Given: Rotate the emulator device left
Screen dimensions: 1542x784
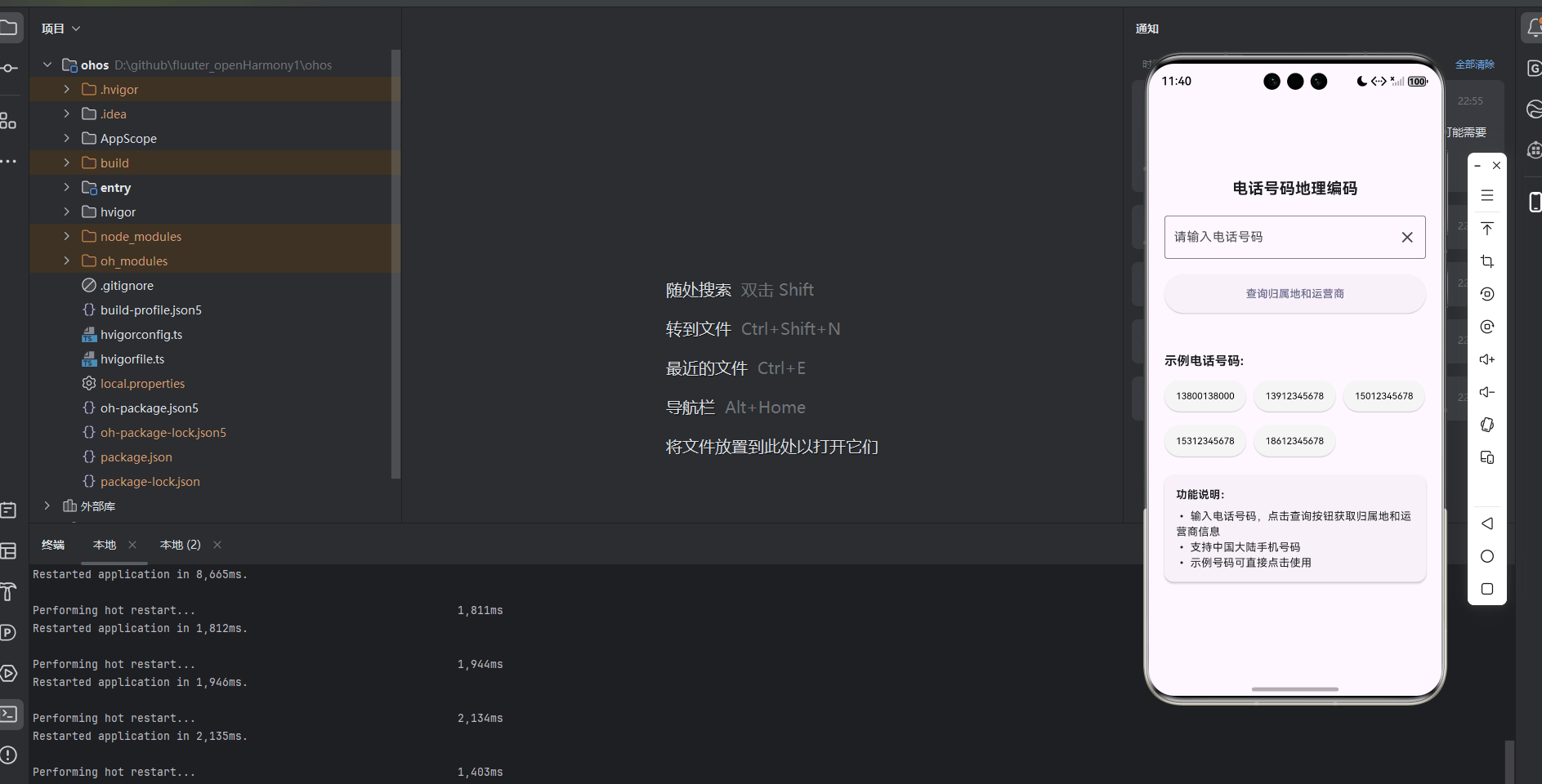Looking at the screenshot, I should point(1488,294).
